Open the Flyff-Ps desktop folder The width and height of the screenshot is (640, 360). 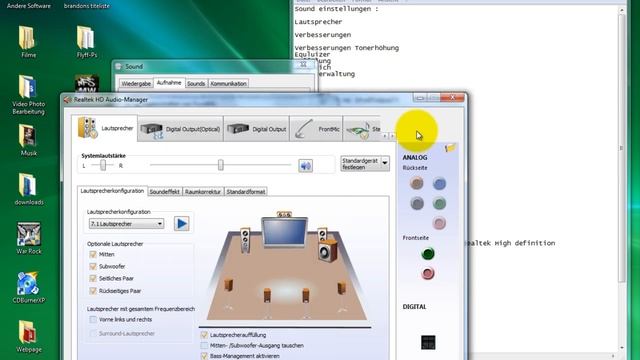86,42
